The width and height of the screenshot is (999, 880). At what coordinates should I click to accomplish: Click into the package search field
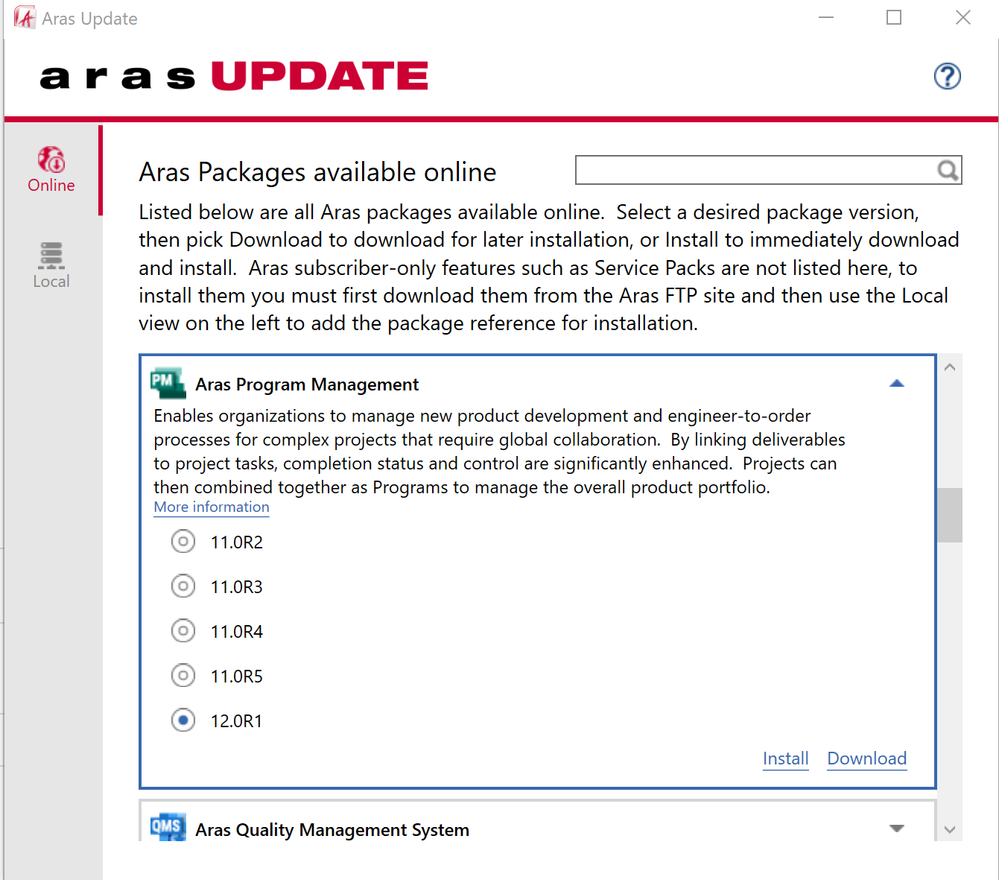tap(755, 171)
